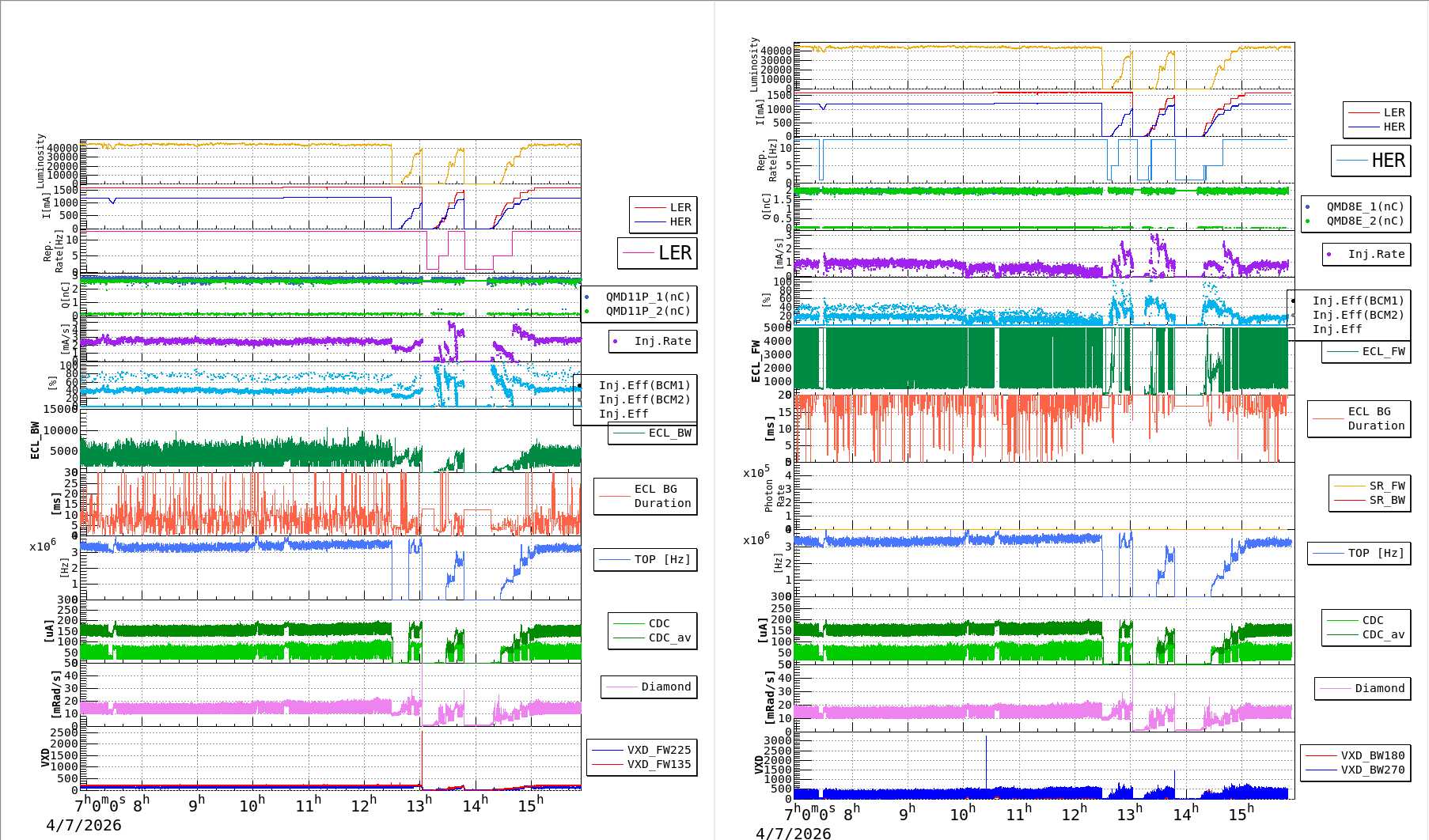The image size is (1429, 840).
Task: Toggle the SR_FW photon rate series
Action: click(x=1369, y=486)
